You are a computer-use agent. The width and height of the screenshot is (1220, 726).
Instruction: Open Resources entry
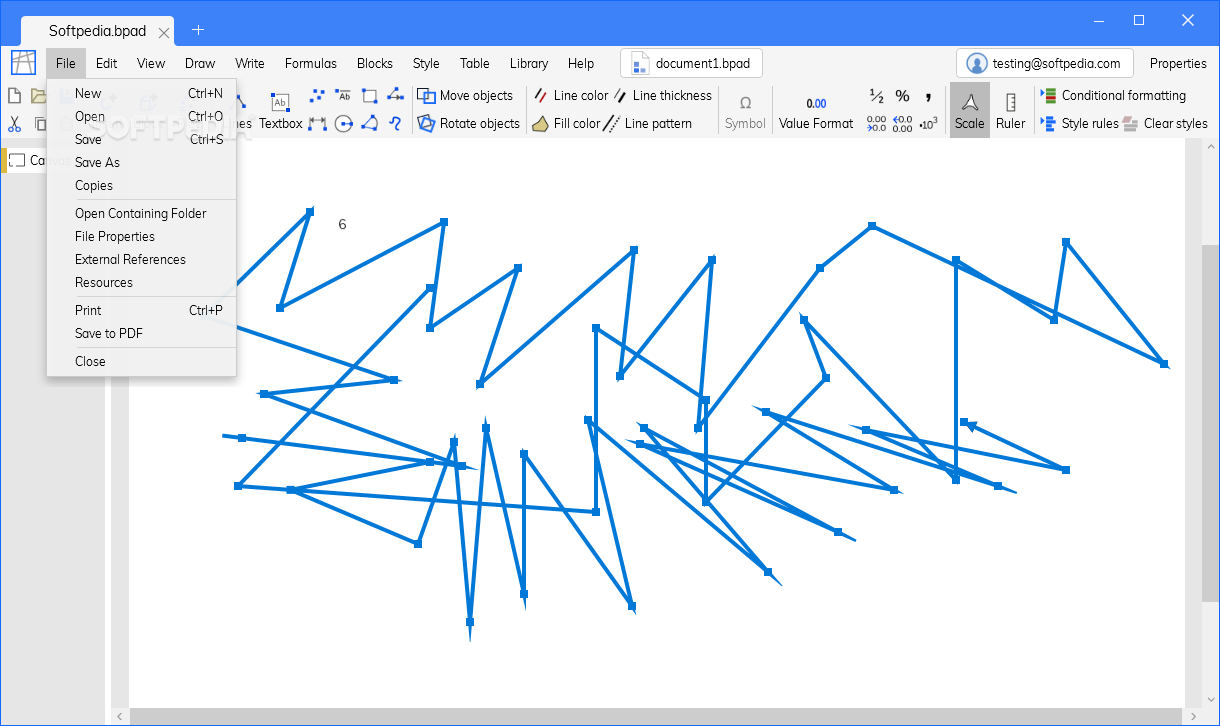[141, 282]
